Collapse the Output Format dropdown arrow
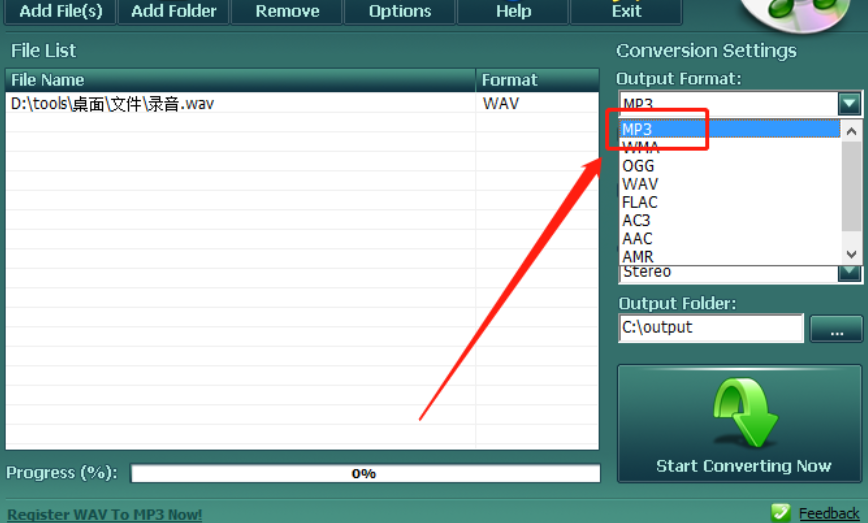This screenshot has width=868, height=523. click(x=850, y=103)
